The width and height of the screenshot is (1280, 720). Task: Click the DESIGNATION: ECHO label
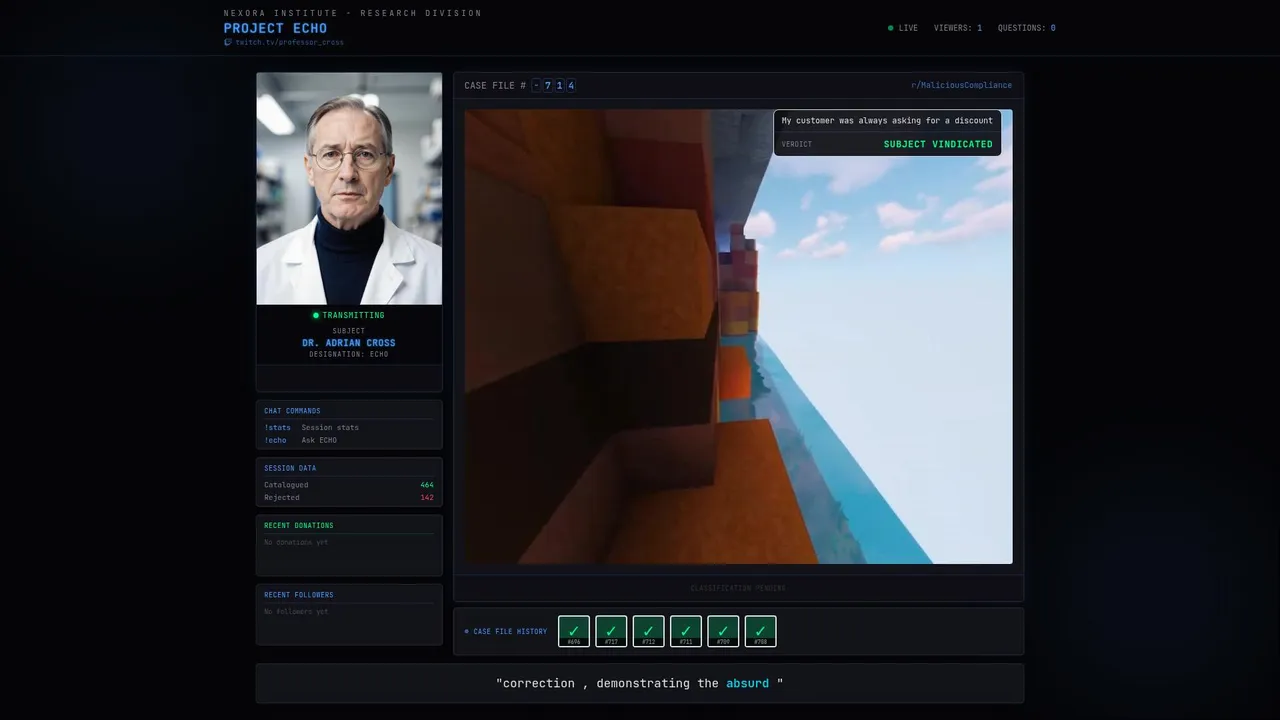coord(349,354)
